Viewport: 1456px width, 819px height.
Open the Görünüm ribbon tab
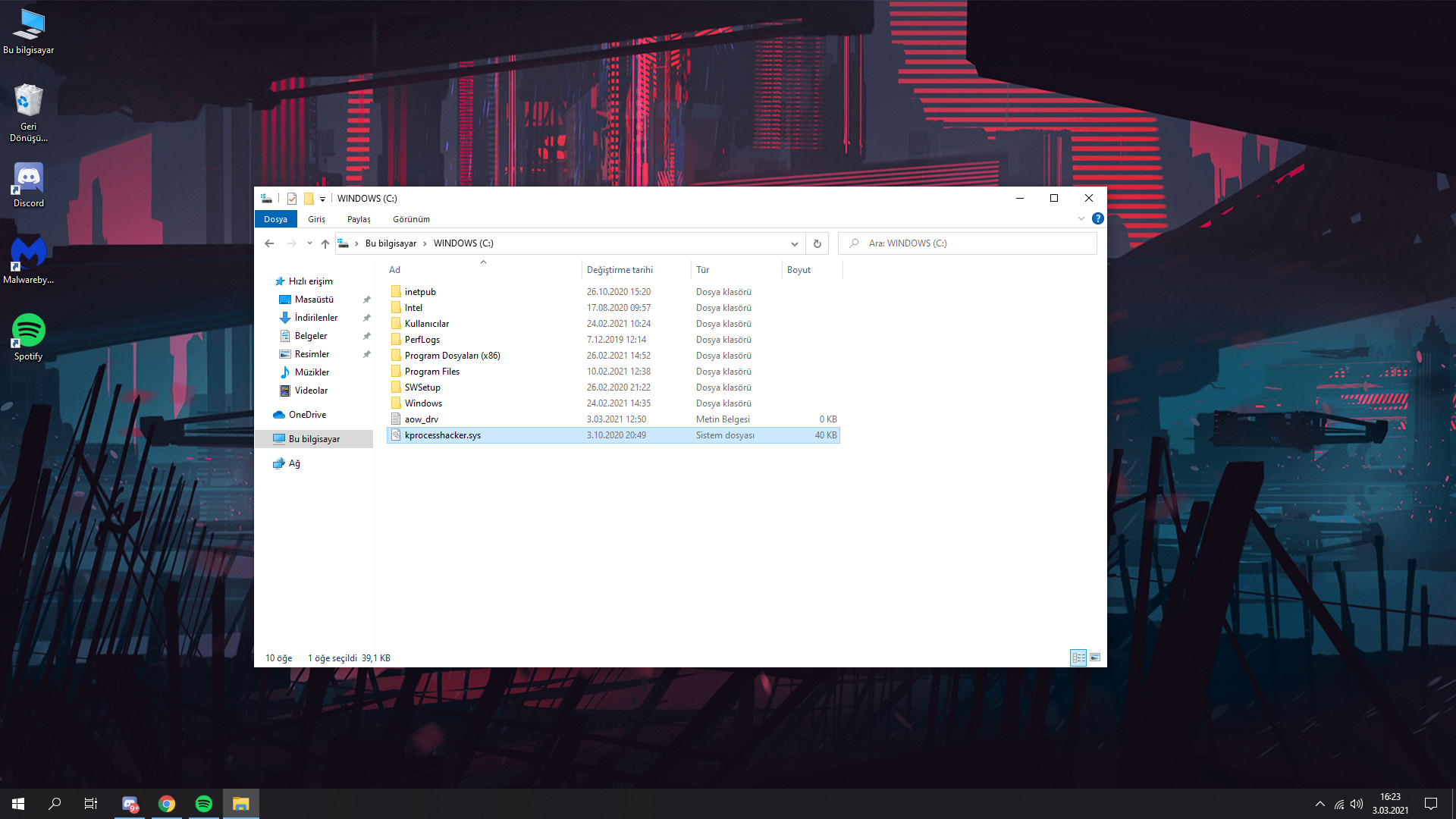click(x=411, y=219)
